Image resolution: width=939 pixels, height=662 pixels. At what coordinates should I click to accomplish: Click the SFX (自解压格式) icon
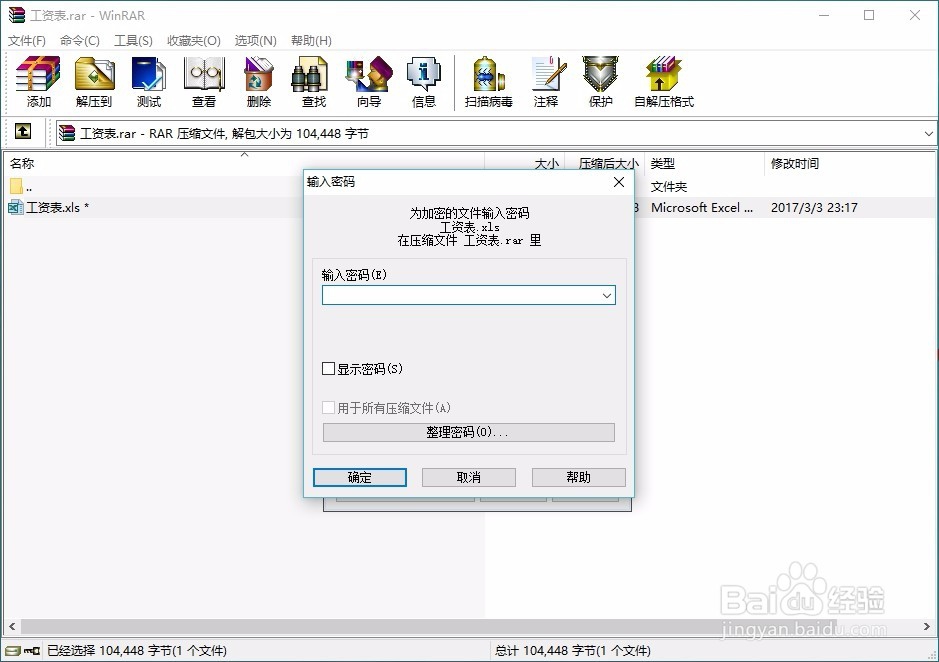click(664, 81)
